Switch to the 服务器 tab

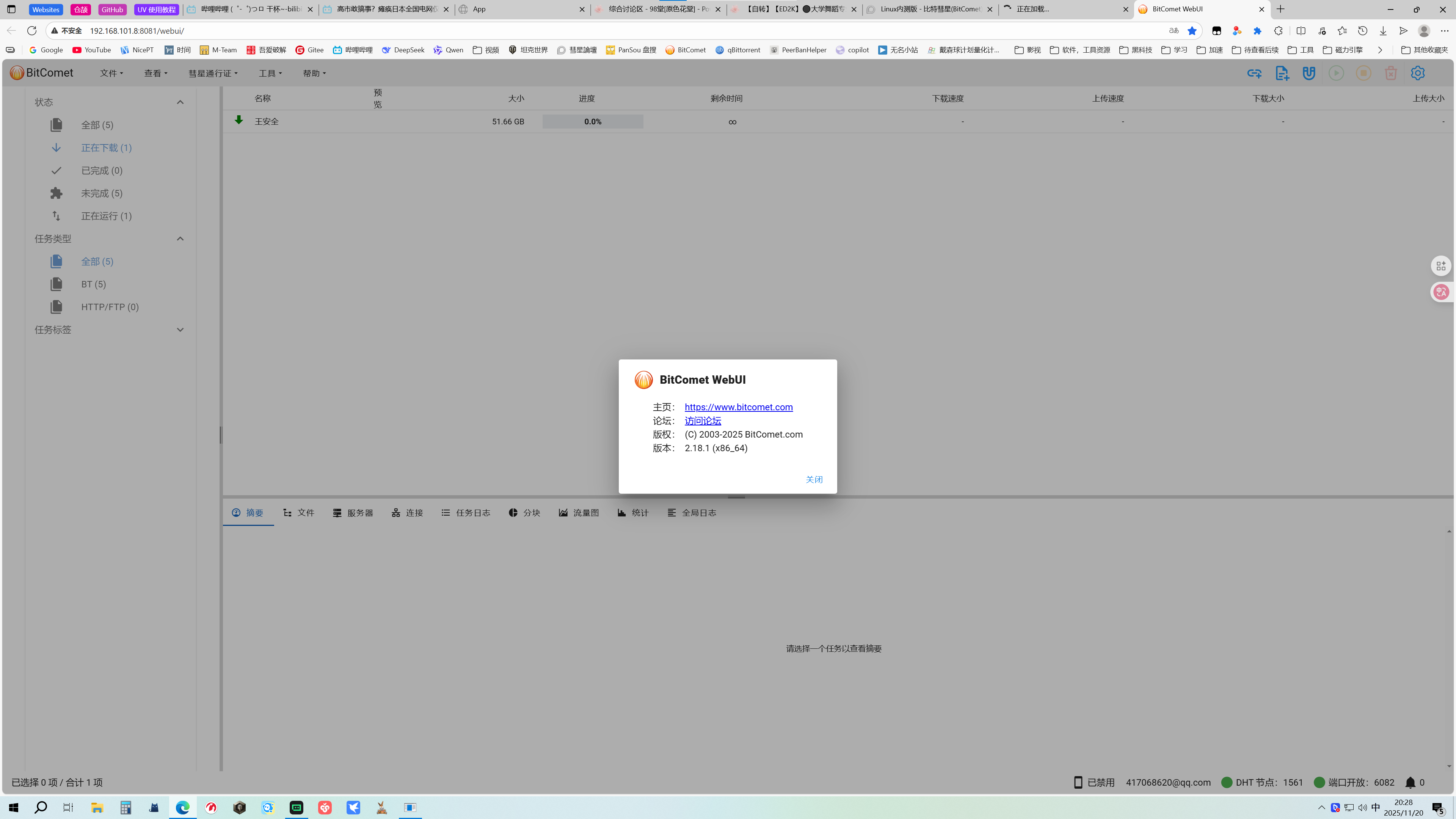click(353, 513)
